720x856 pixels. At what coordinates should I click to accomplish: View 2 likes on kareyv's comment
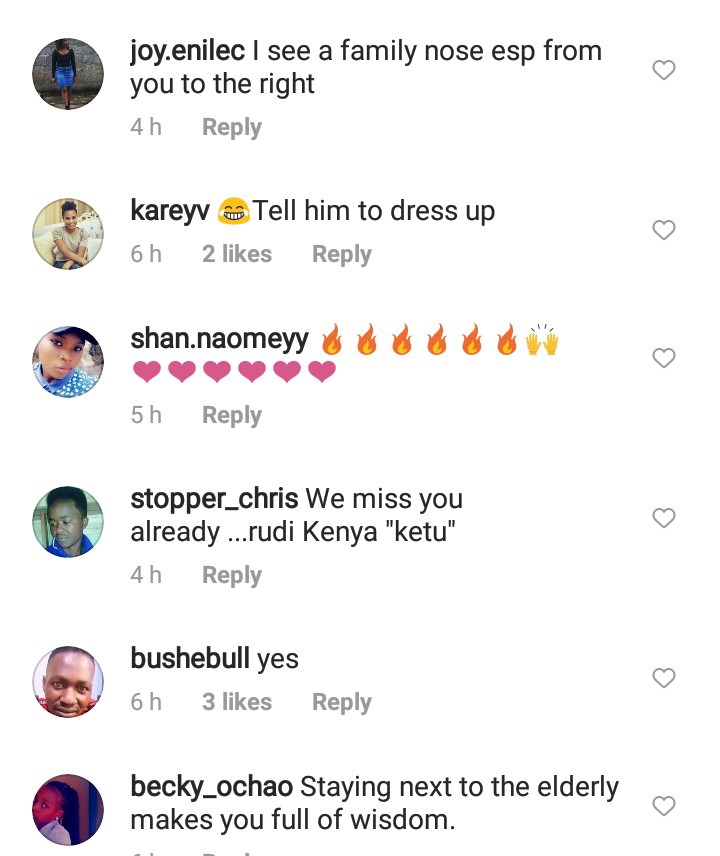pyautogui.click(x=237, y=254)
